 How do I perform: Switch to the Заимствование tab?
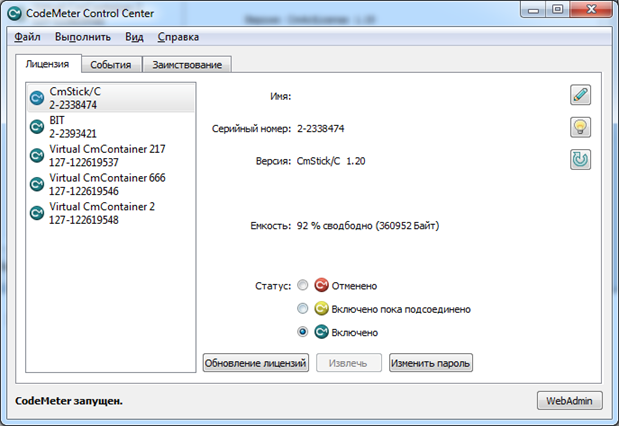point(187,65)
